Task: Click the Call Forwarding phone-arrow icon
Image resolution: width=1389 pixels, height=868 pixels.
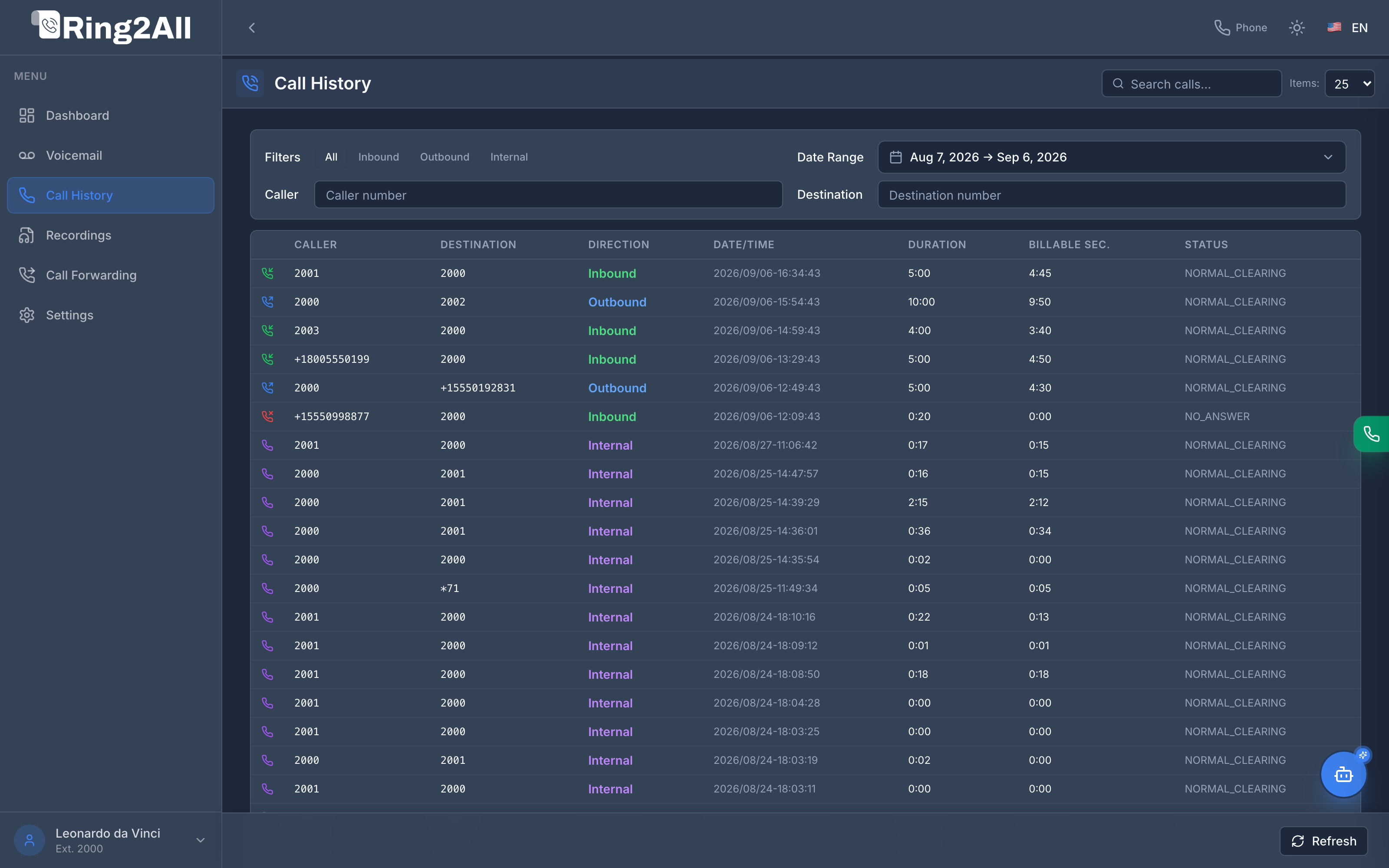Action: pyautogui.click(x=27, y=275)
